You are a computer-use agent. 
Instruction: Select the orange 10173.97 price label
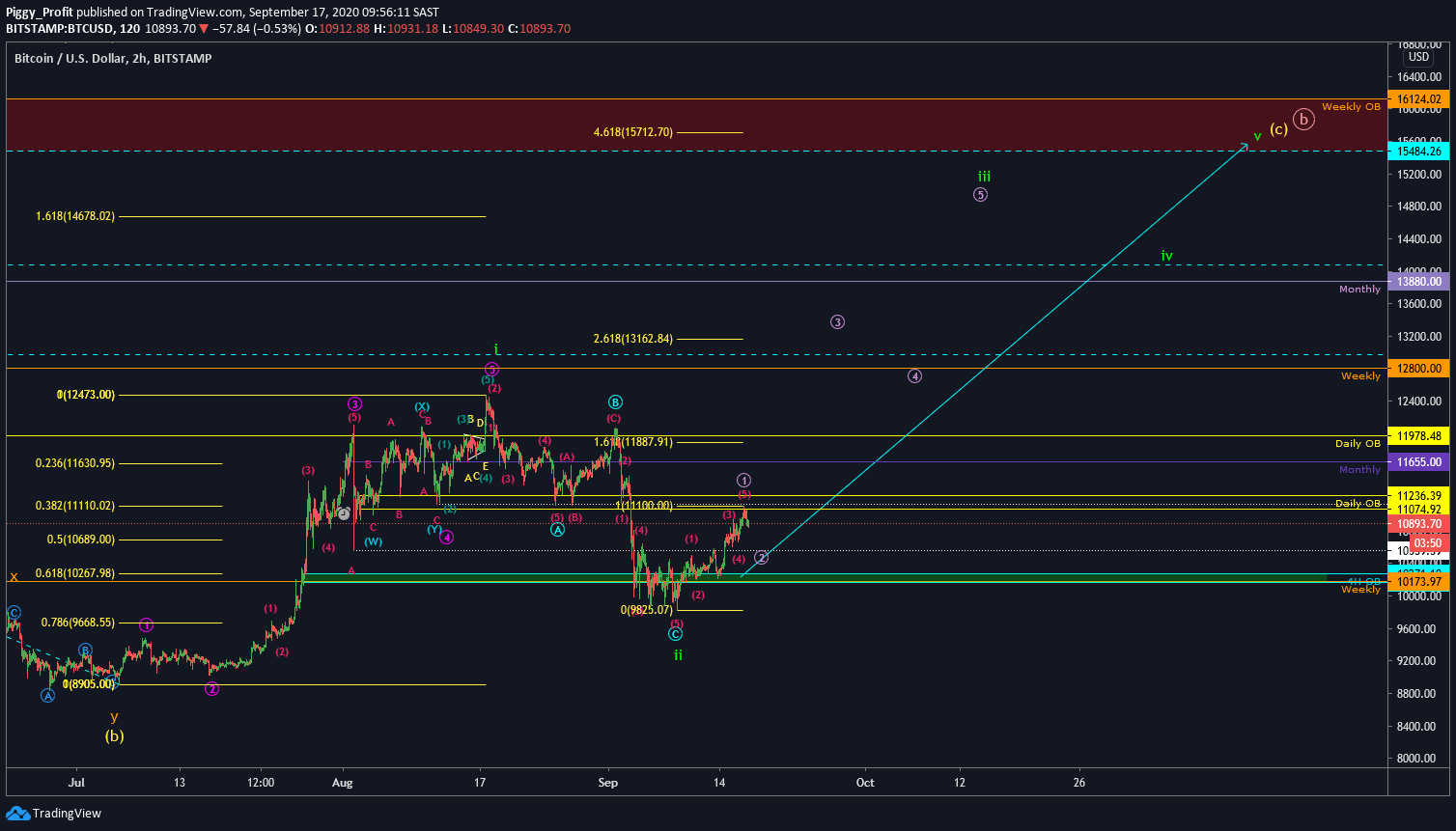point(1418,582)
